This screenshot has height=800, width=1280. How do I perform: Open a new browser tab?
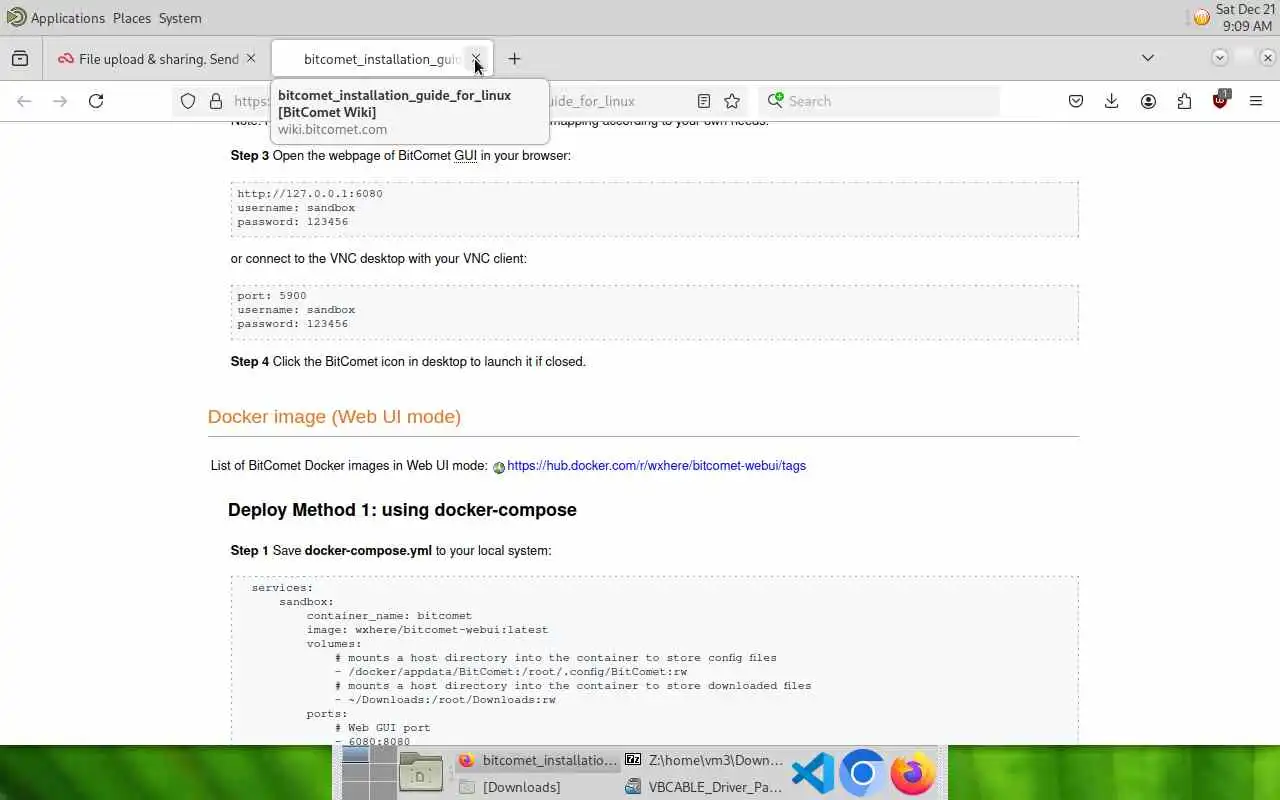click(514, 59)
